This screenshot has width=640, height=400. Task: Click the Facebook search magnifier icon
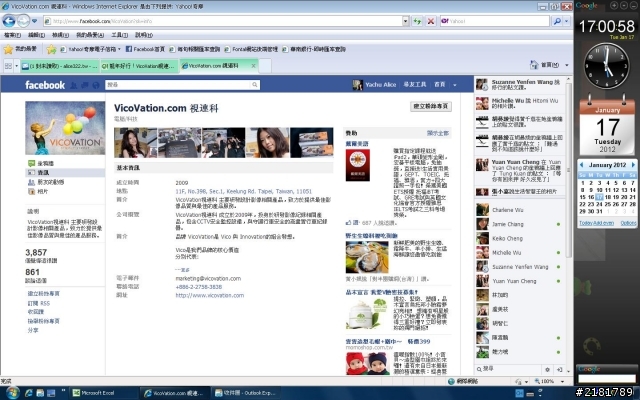tap(255, 84)
